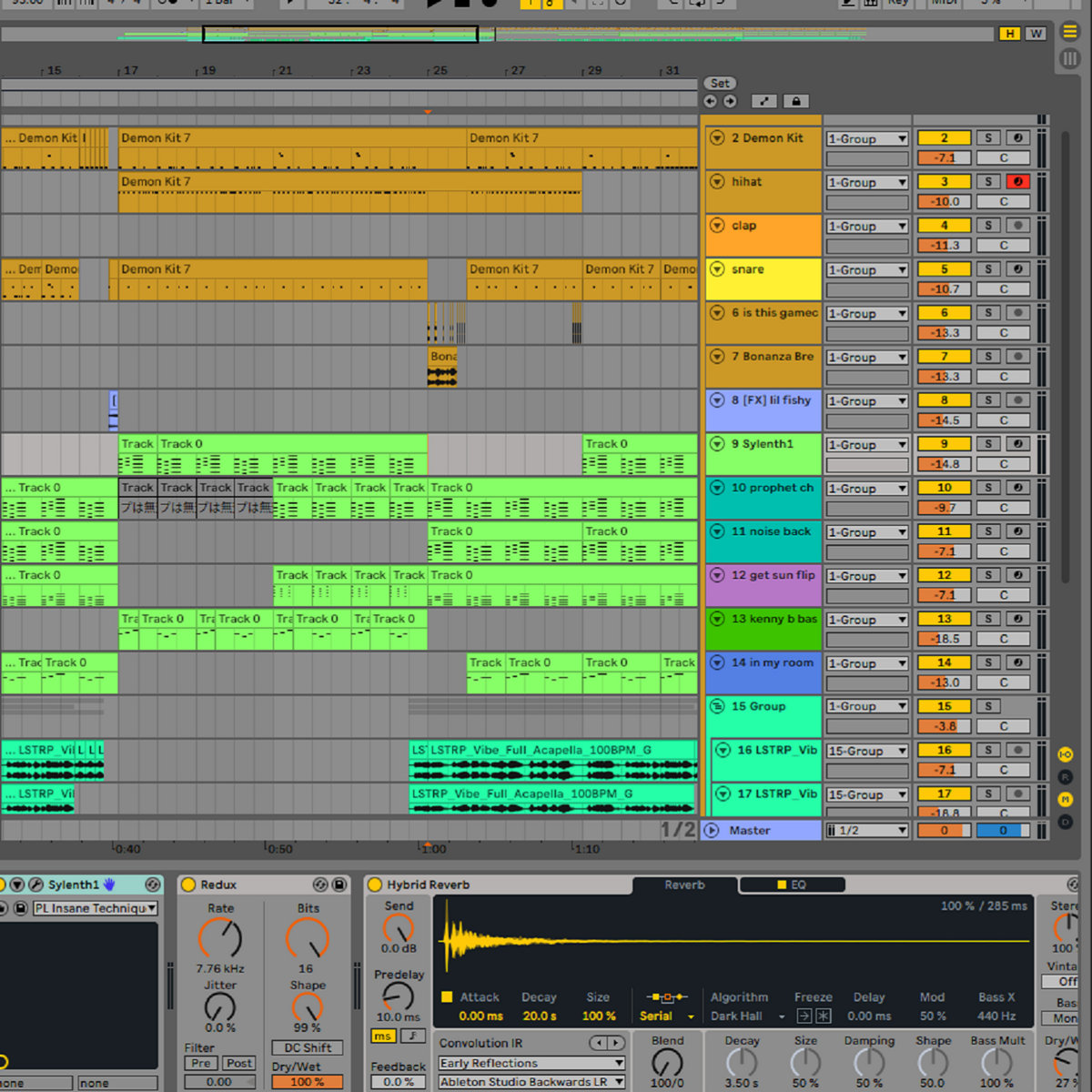1092x1092 pixels.
Task: Click the Redux save preset icon
Action: coord(339,885)
